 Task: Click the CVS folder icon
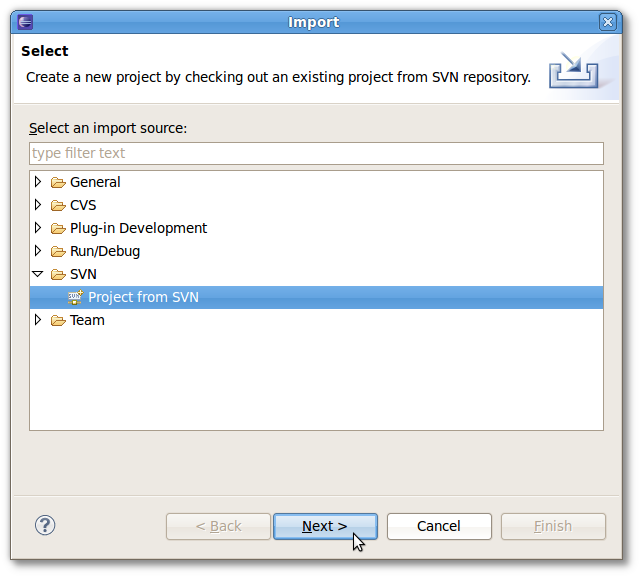58,205
